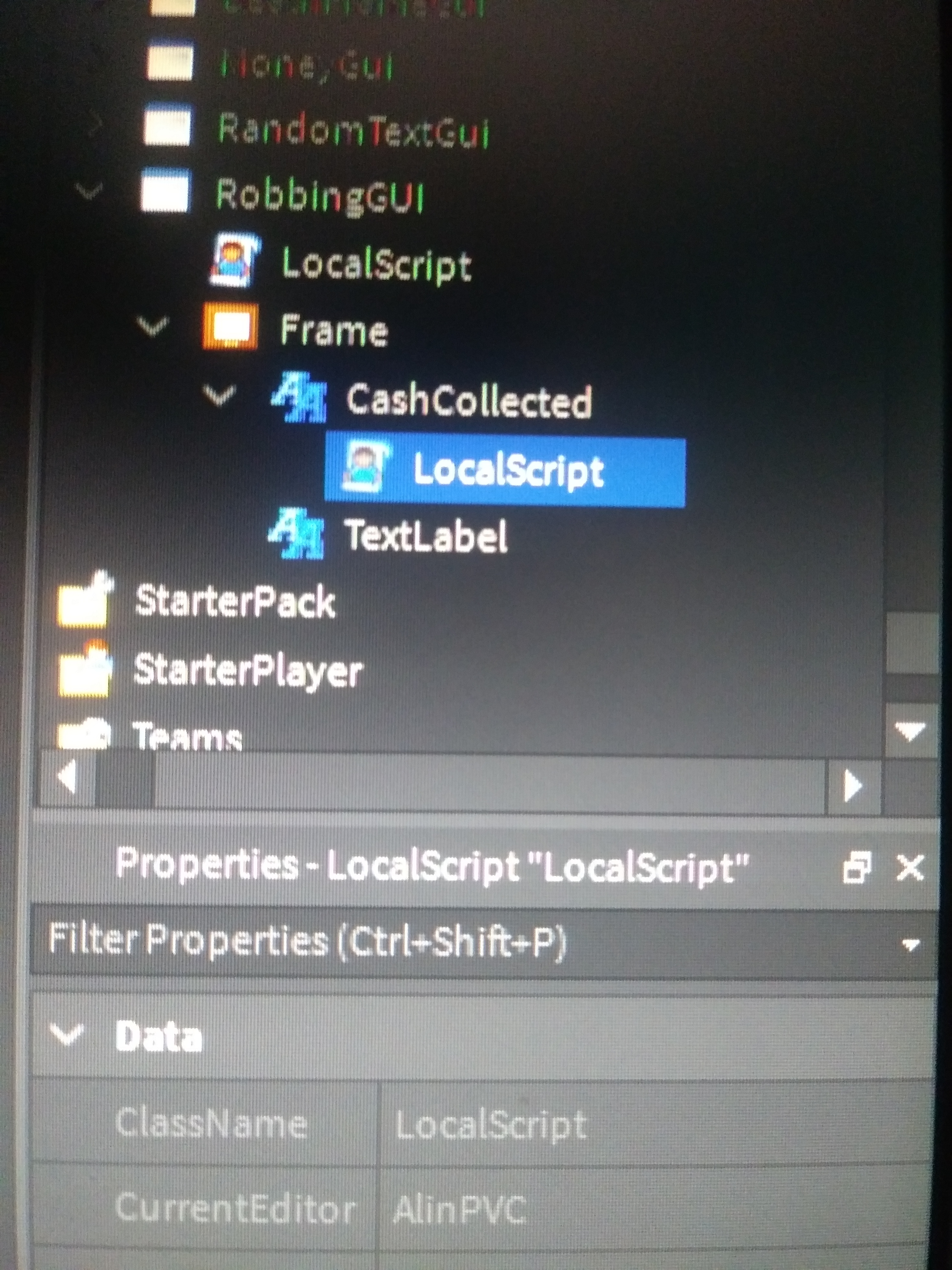Open the Filter Properties dropdown arrow
Screen dimensions: 952x1270
pyautogui.click(x=911, y=945)
